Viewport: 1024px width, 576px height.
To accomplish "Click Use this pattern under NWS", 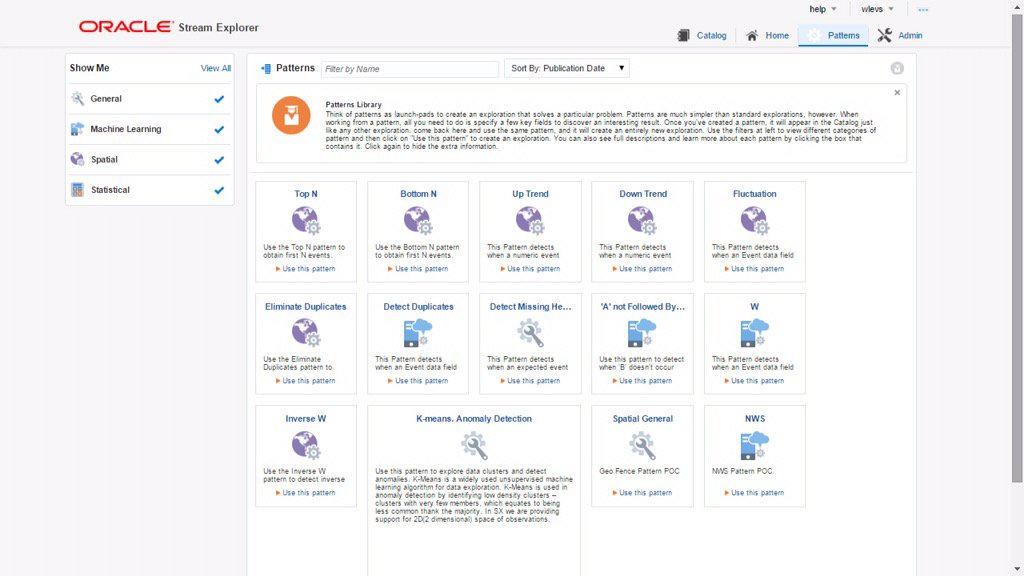I will (x=754, y=493).
